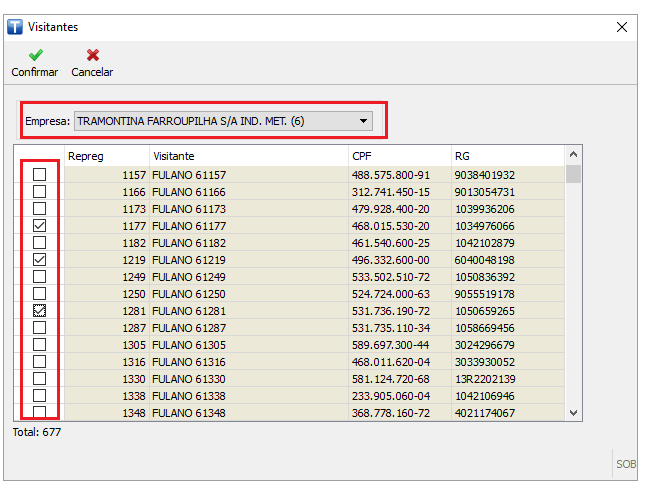Select the FULANO 61330 row
Image resolution: width=647 pixels, height=493 pixels.
point(248,379)
